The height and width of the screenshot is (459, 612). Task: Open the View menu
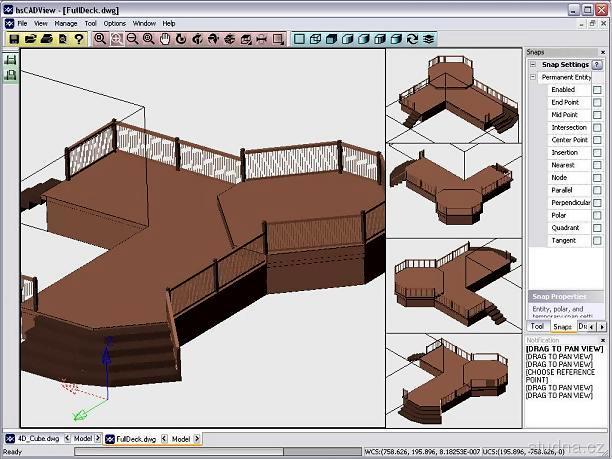pyautogui.click(x=41, y=23)
